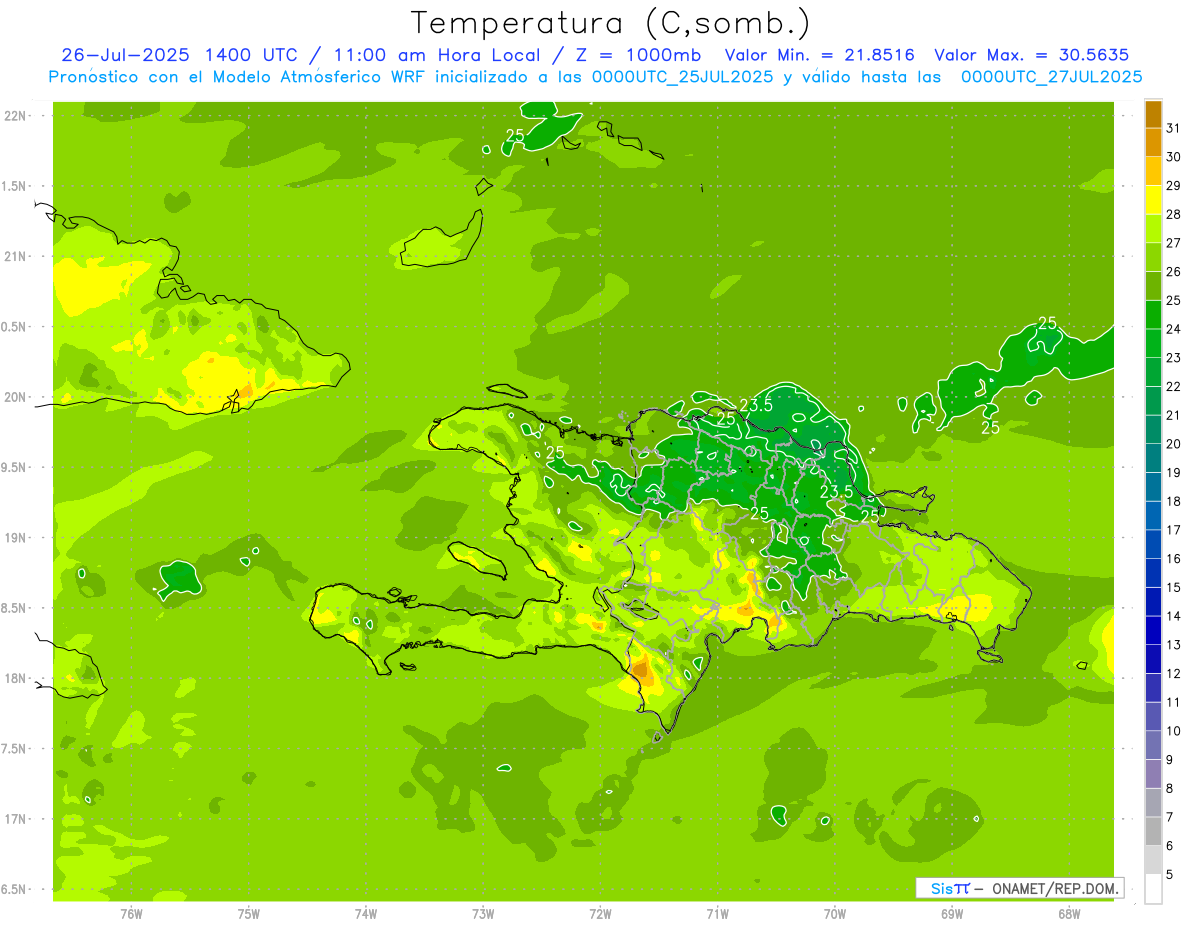Viewport: 1200px width, 927px height.
Task: Select the "26-Jul-2025 1400 UTC" date text
Action: [182, 55]
